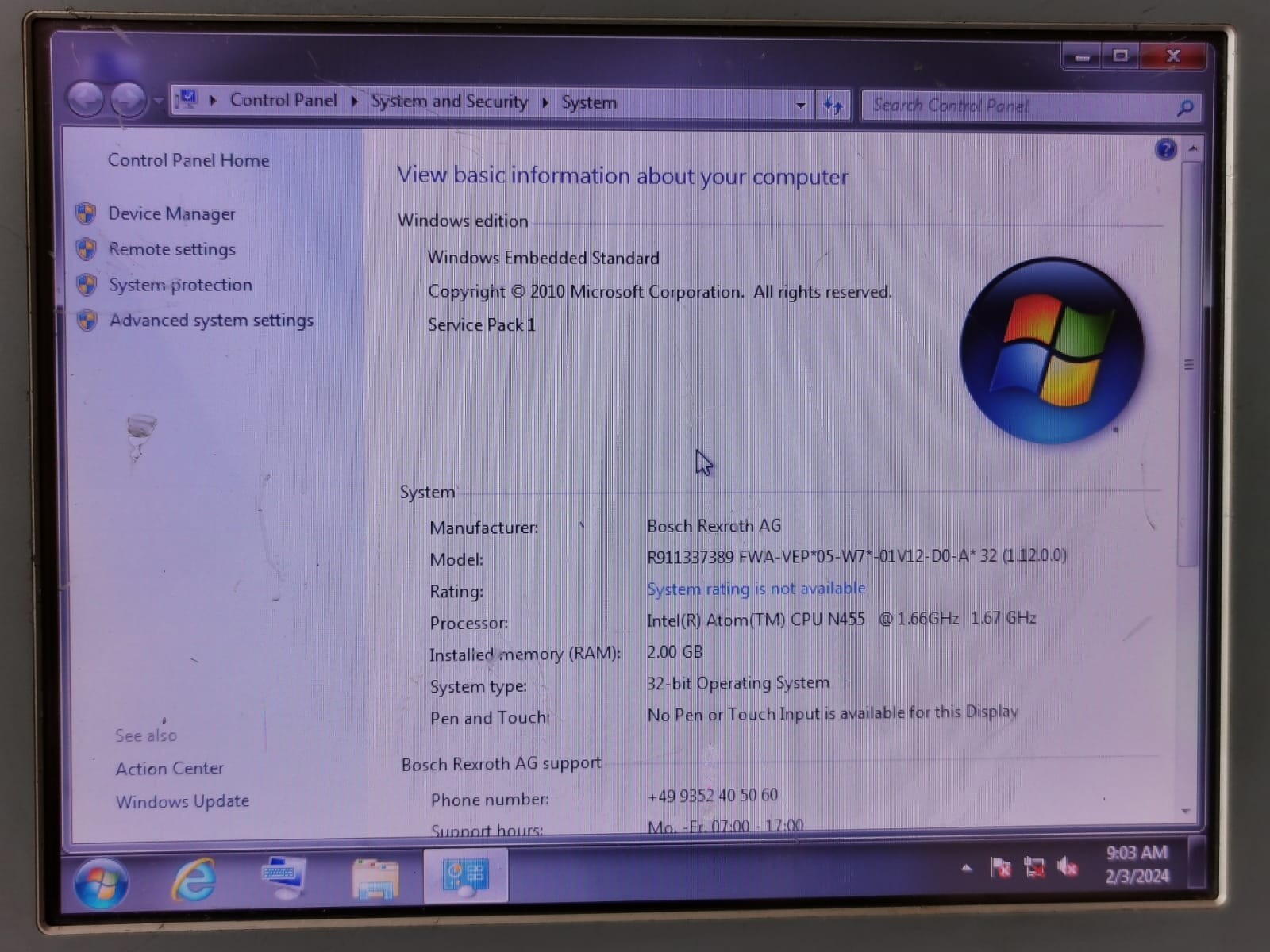The width and height of the screenshot is (1270, 952).
Task: Go back with the Back arrow button
Action: coord(86,100)
